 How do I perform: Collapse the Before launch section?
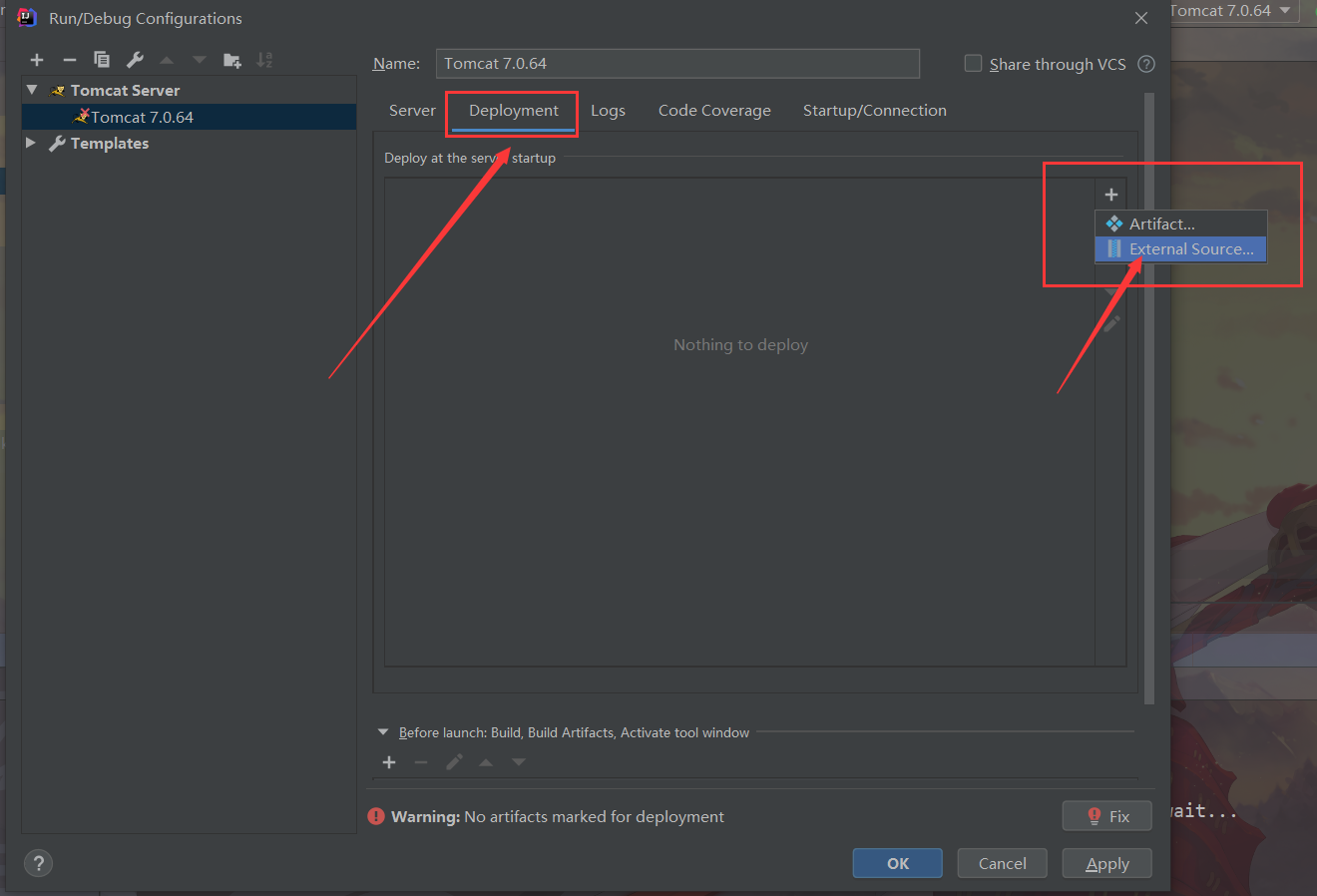point(383,732)
